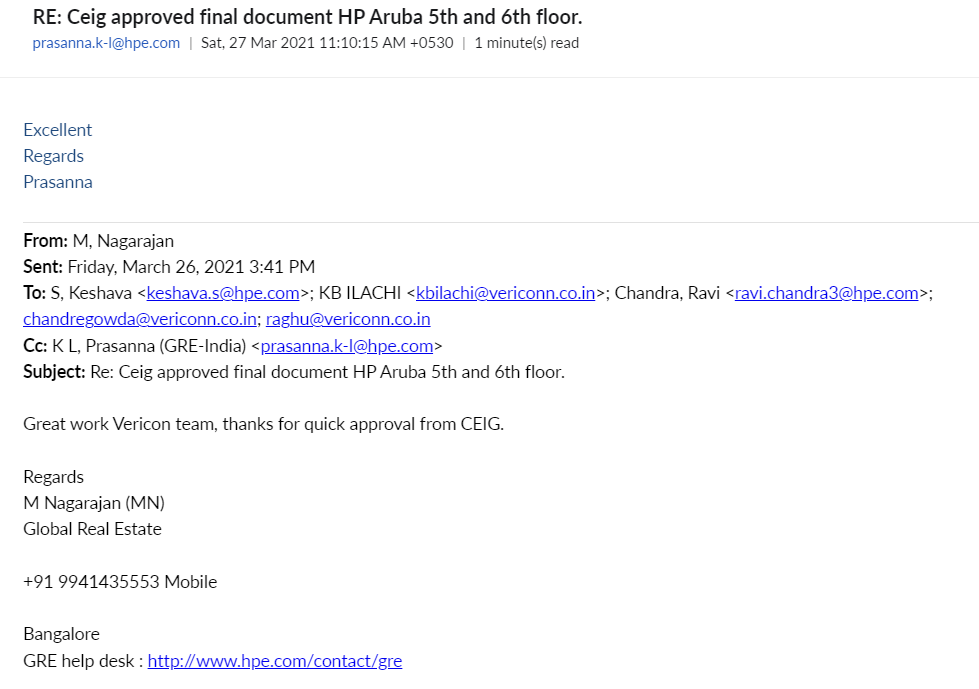This screenshot has width=979, height=689.
Task: Click the Sent date Friday, March 26
Action: tap(192, 267)
